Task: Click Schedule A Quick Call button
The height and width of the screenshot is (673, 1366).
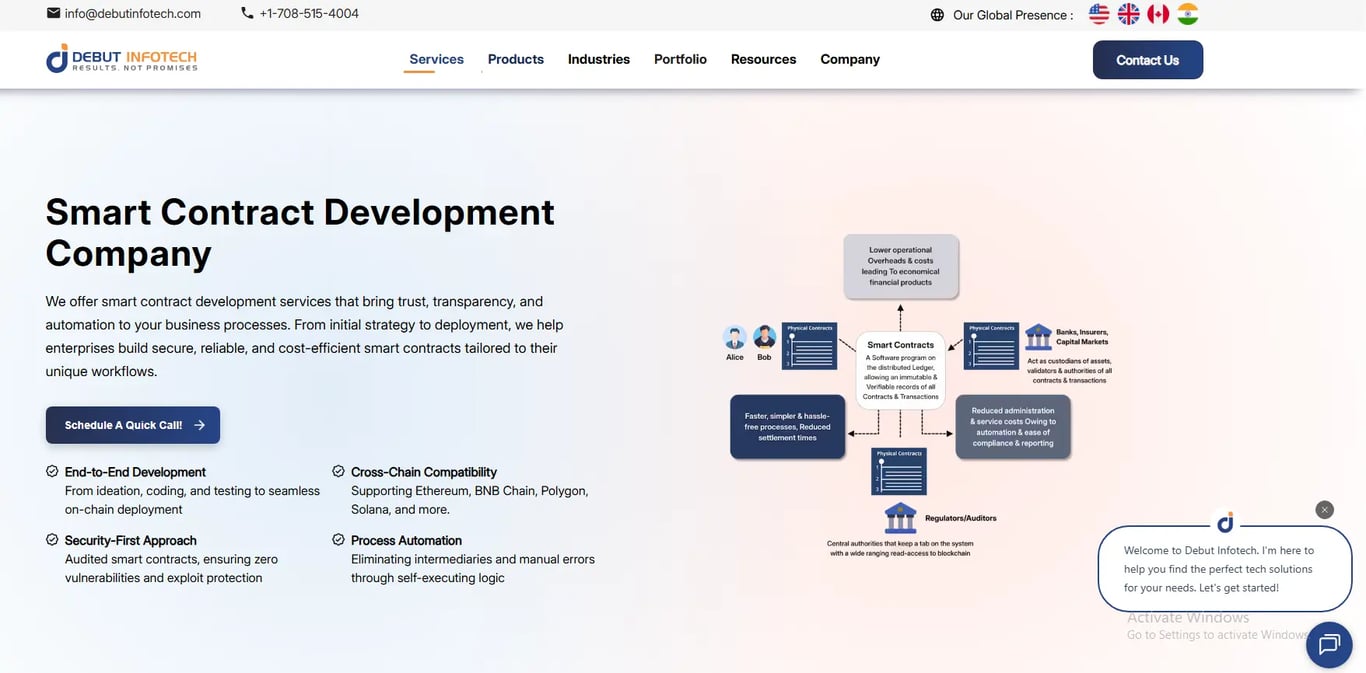Action: tap(133, 425)
